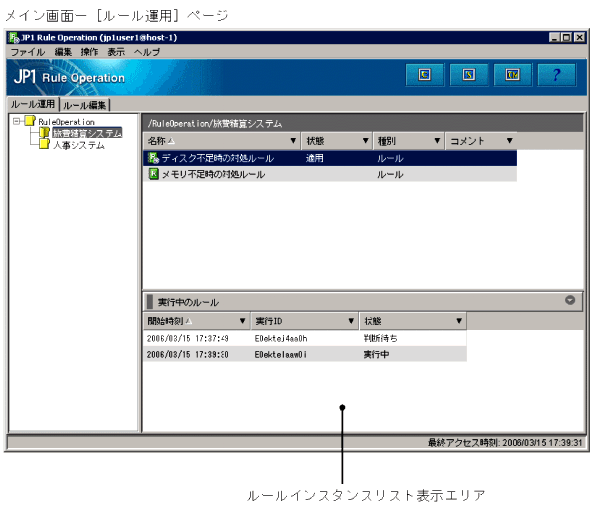
Task: Click execution ID E0ektej4aa0h
Action: pyautogui.click(x=281, y=338)
